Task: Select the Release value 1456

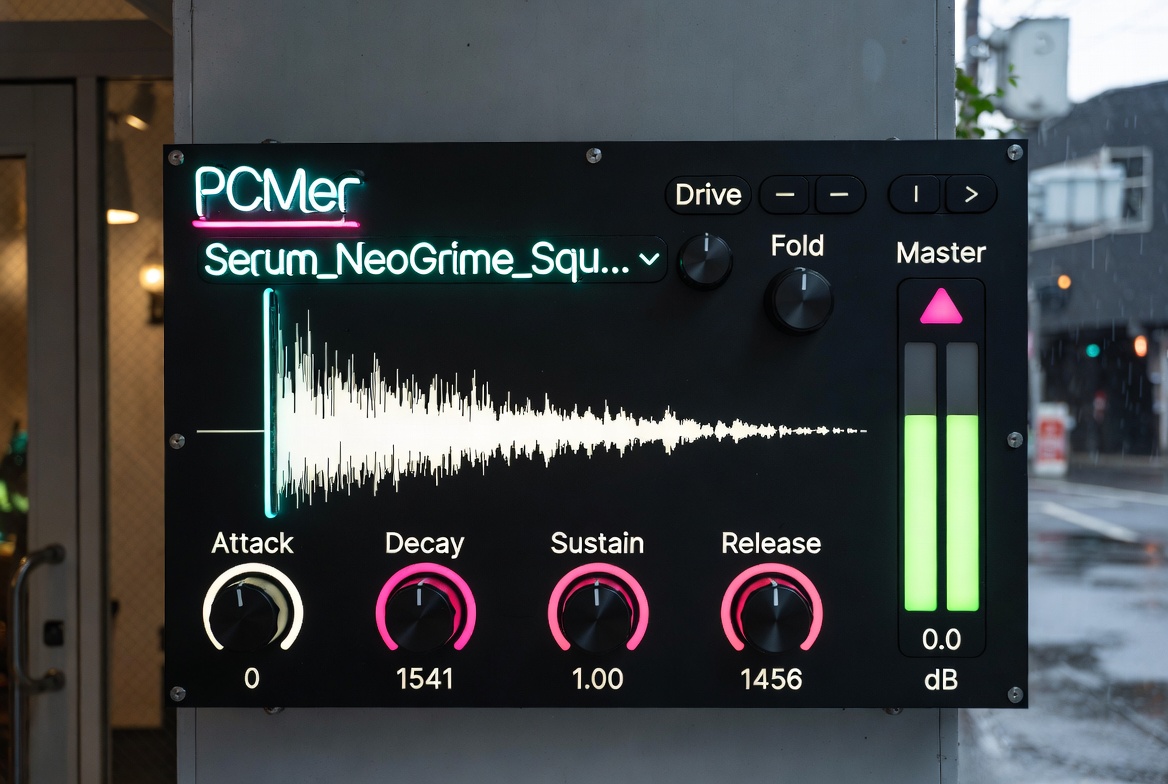Action: [771, 679]
